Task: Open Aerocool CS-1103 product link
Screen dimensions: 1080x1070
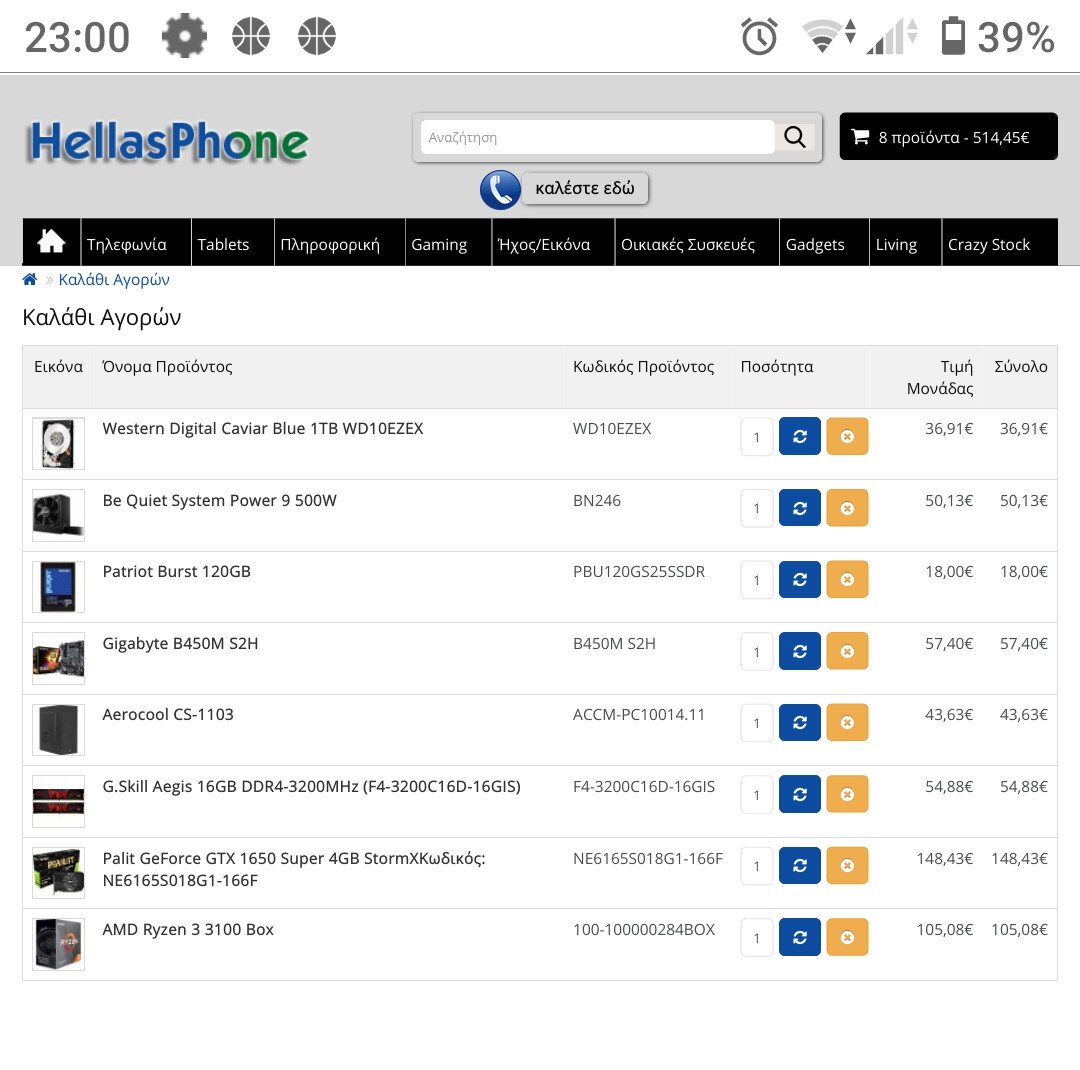Action: point(167,714)
